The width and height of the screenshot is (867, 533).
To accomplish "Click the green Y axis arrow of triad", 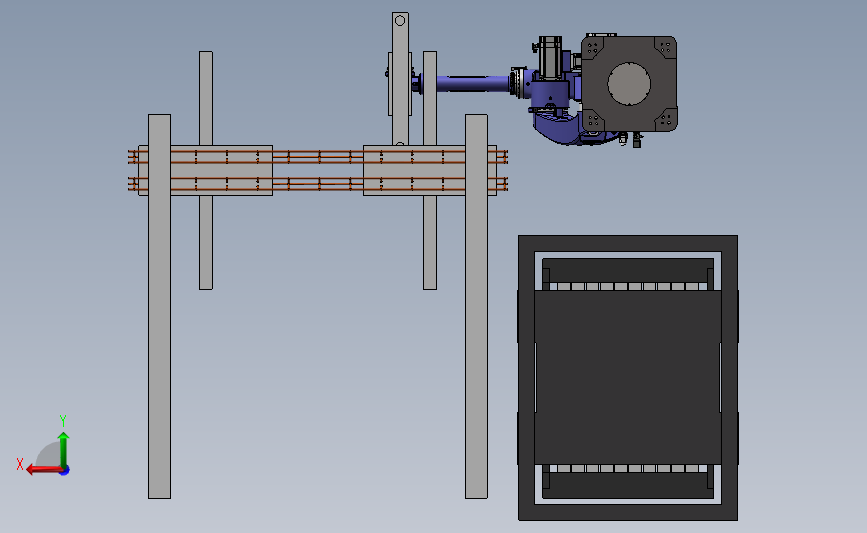I will coord(64,450).
